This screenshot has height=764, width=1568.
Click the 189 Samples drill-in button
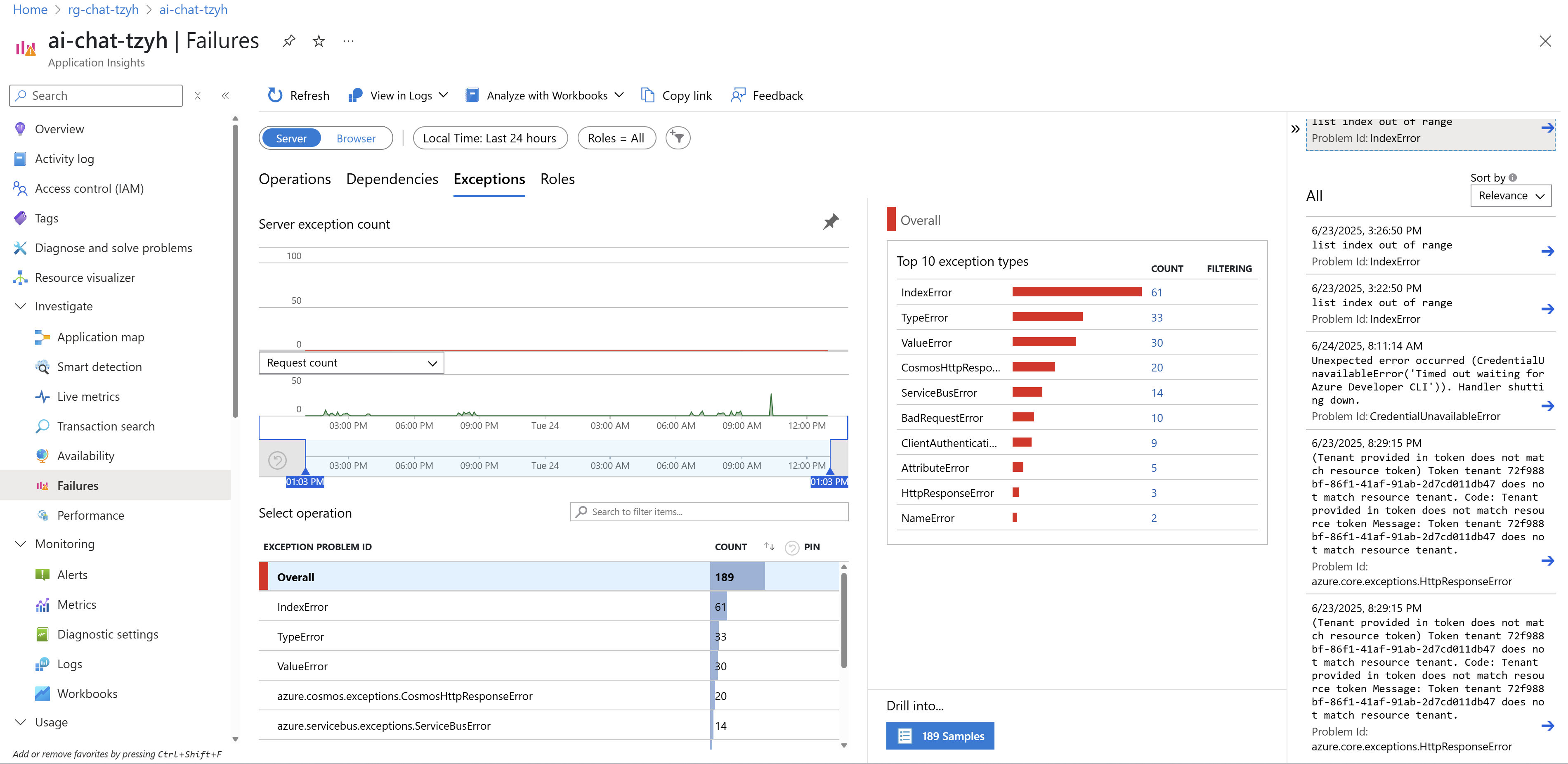point(940,736)
